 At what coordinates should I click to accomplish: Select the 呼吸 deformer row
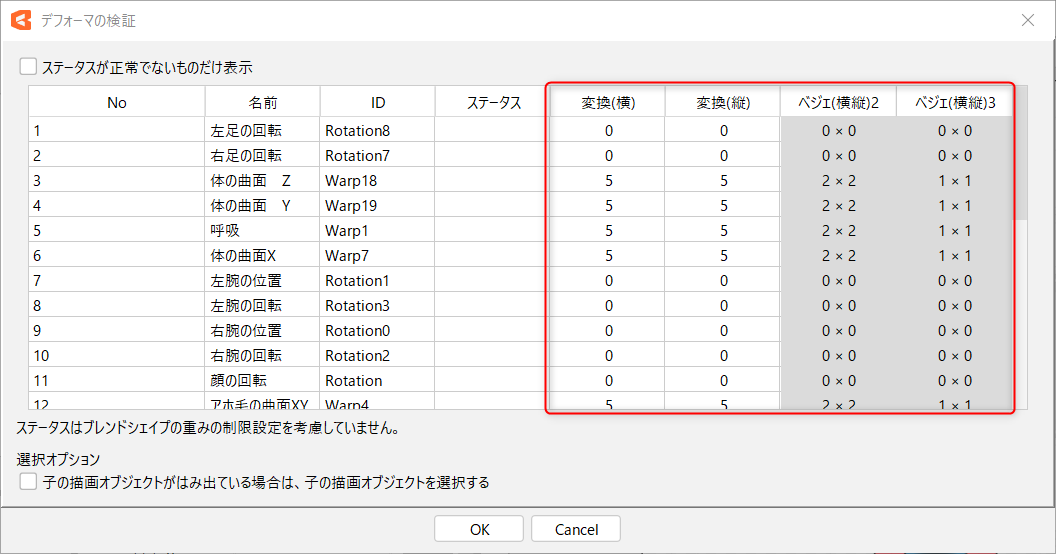[226, 231]
